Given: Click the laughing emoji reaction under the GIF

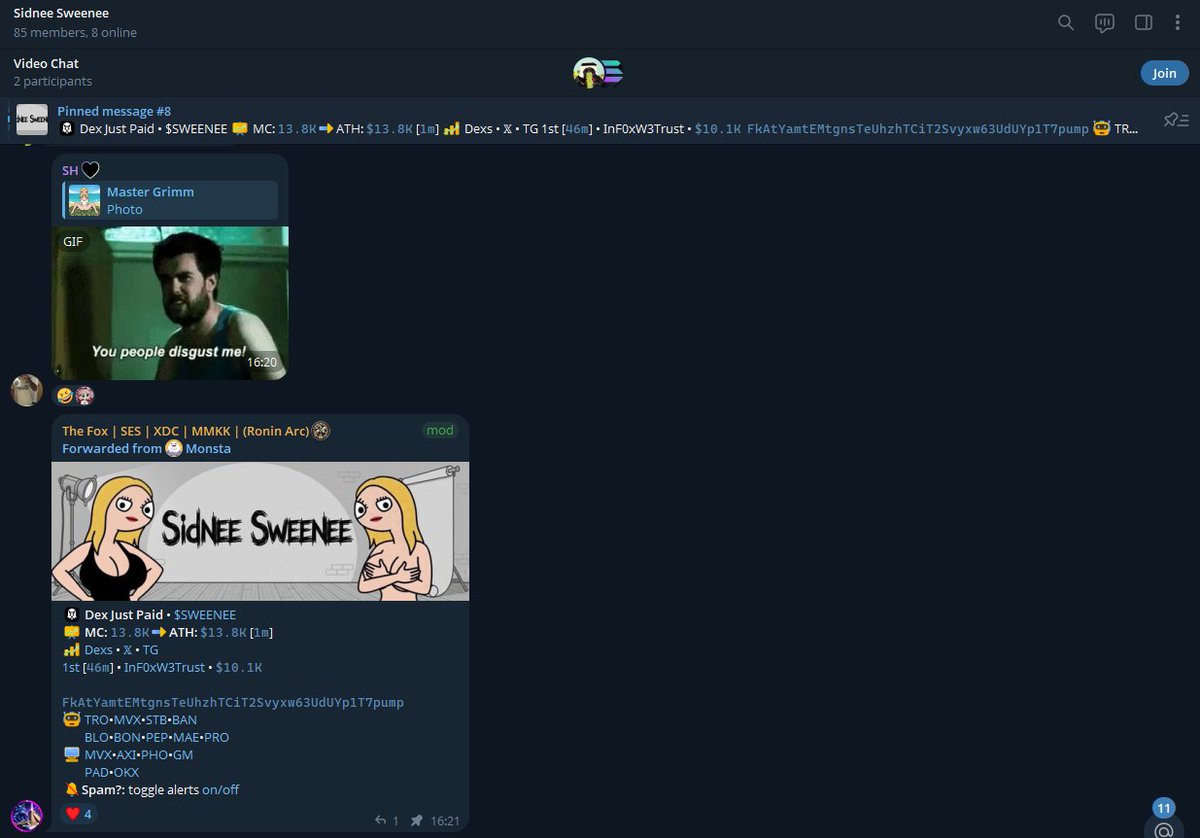Looking at the screenshot, I should tap(64, 395).
